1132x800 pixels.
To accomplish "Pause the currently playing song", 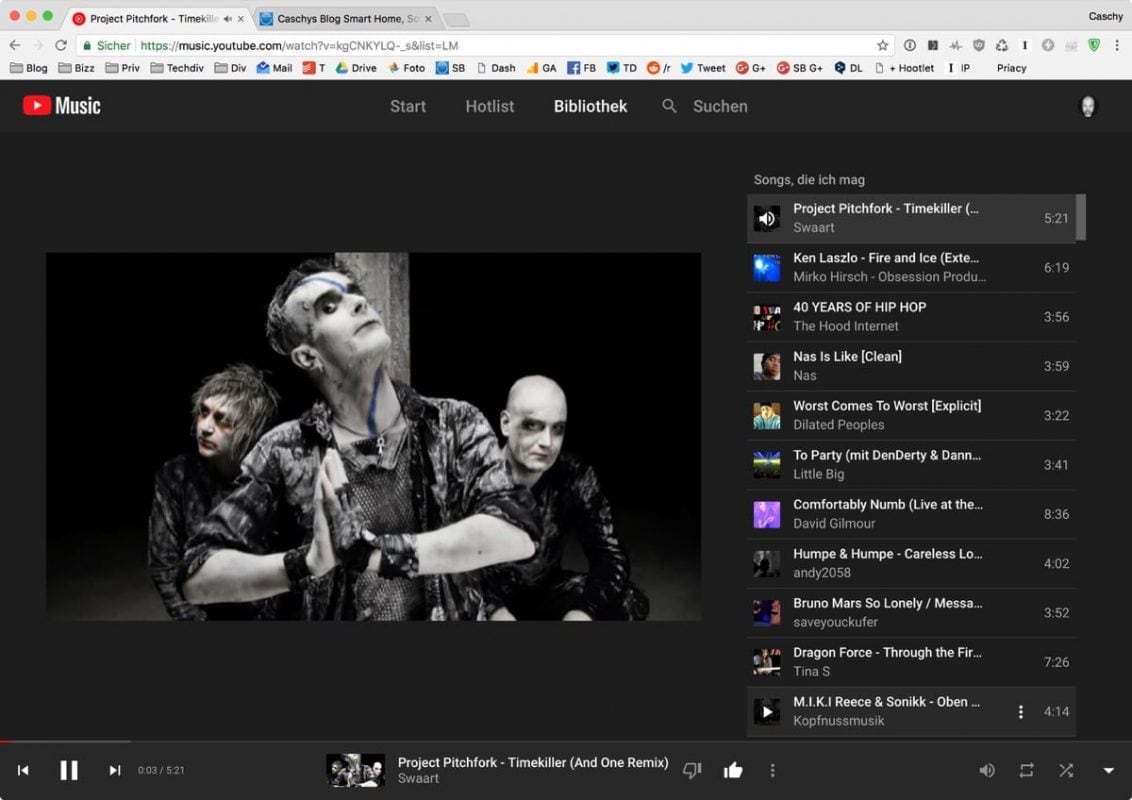I will point(68,770).
